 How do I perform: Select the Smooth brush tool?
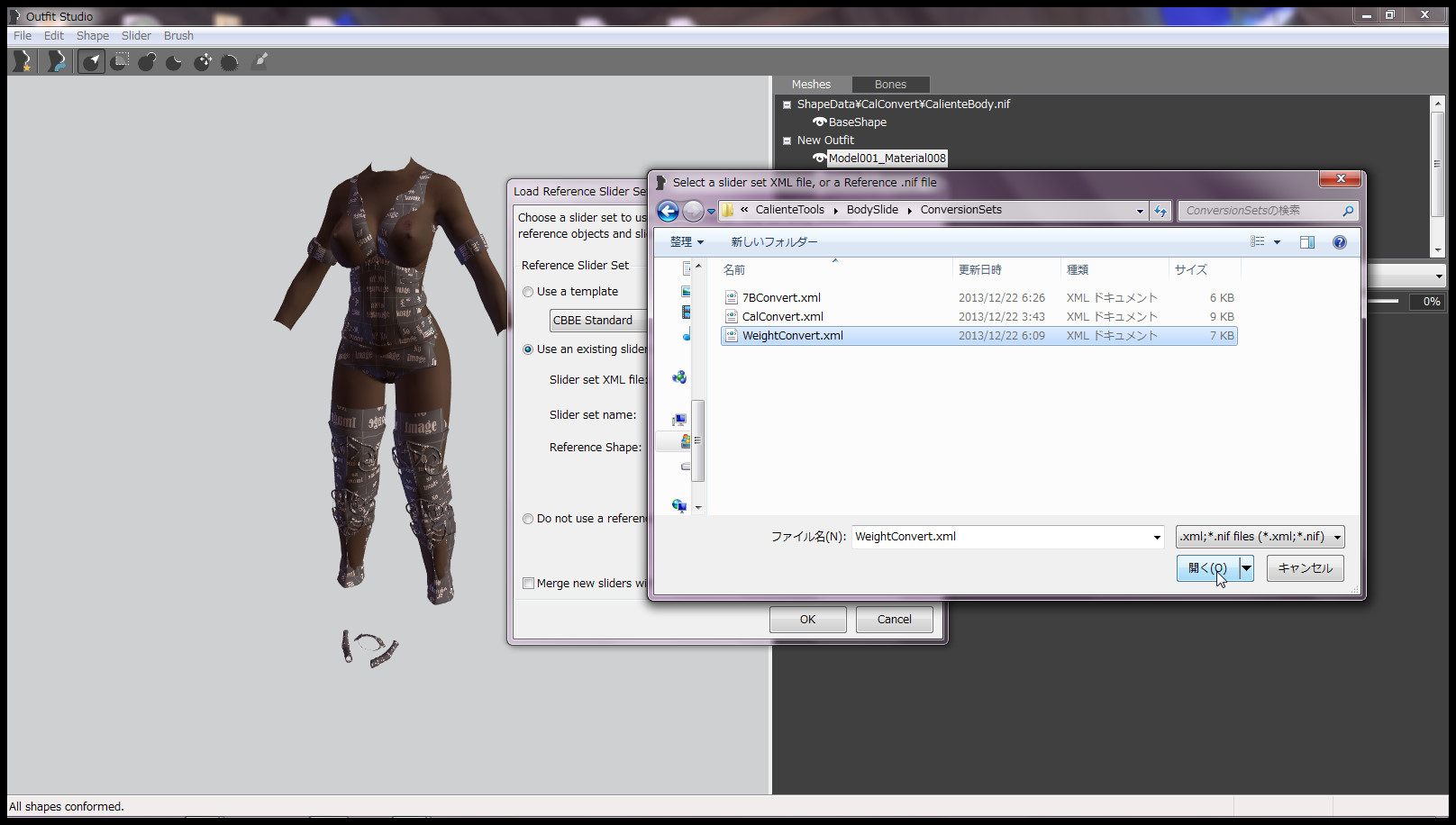pos(230,61)
